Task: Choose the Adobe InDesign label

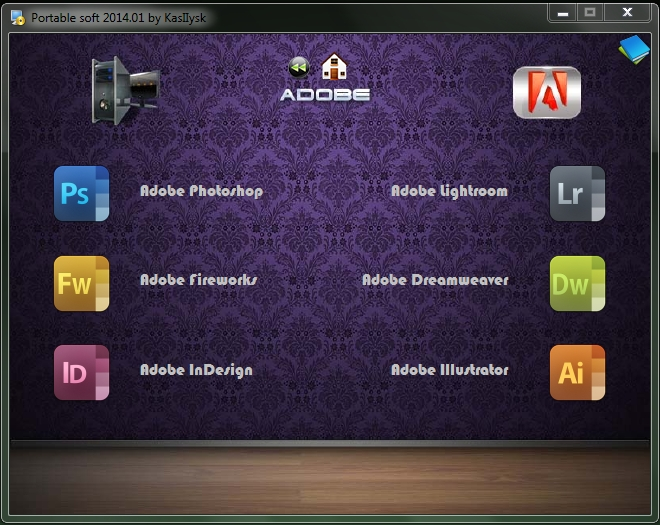Action: [196, 370]
